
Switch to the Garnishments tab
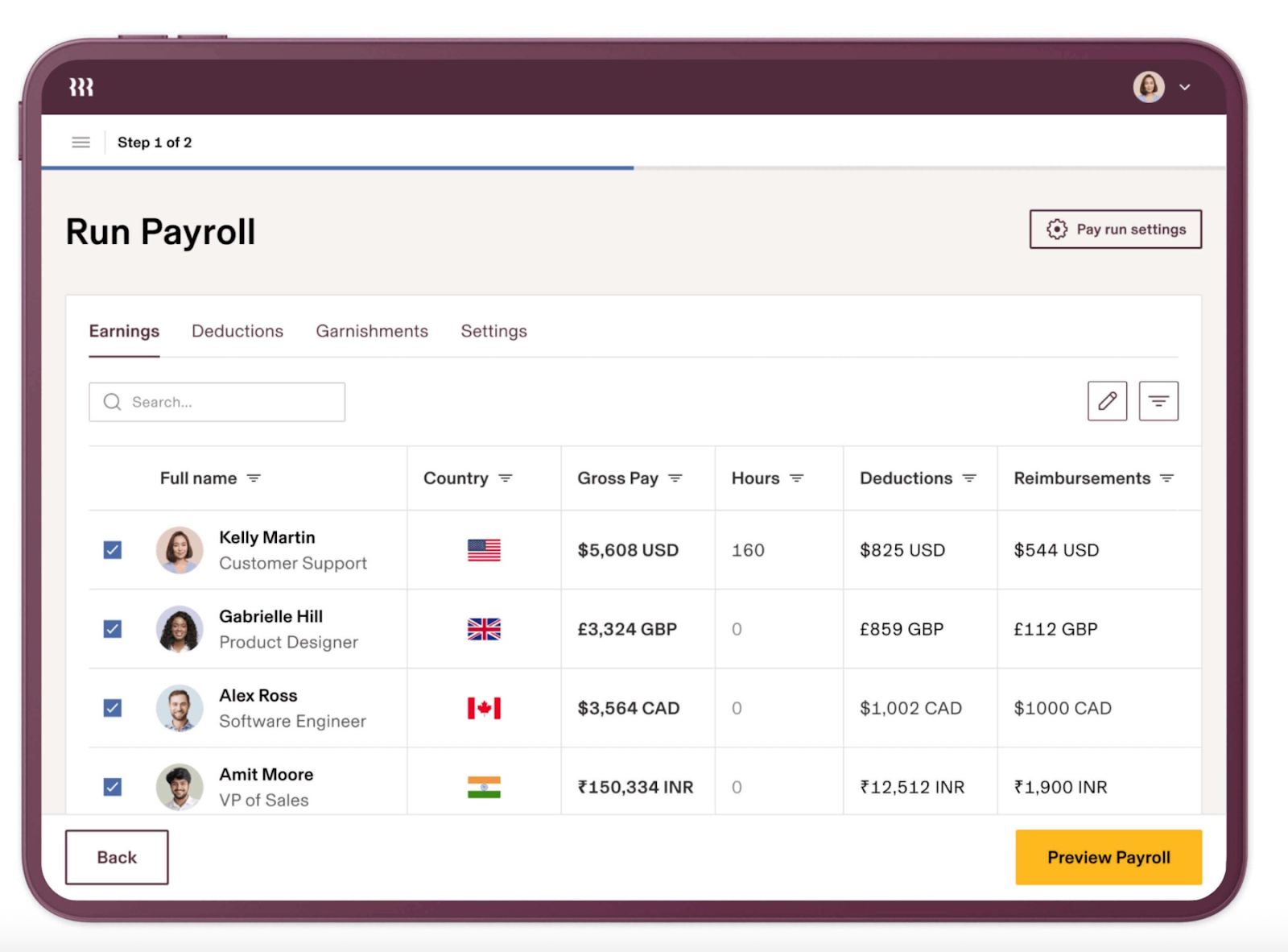[371, 331]
